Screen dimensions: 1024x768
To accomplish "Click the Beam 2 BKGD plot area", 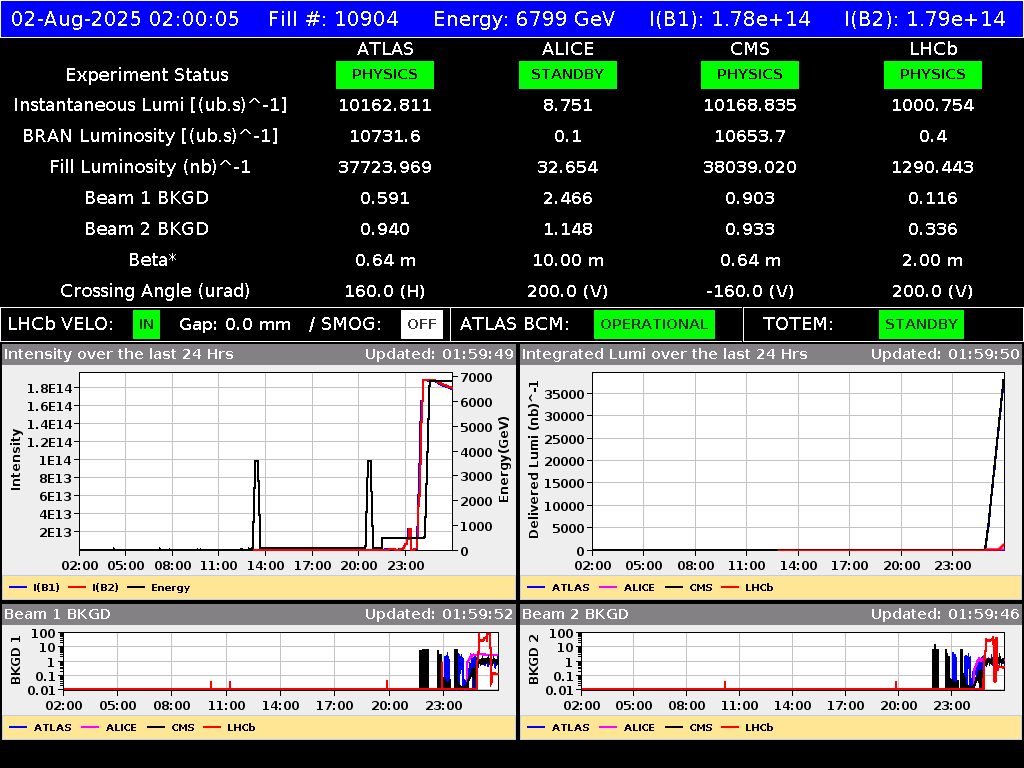I will [x=793, y=660].
